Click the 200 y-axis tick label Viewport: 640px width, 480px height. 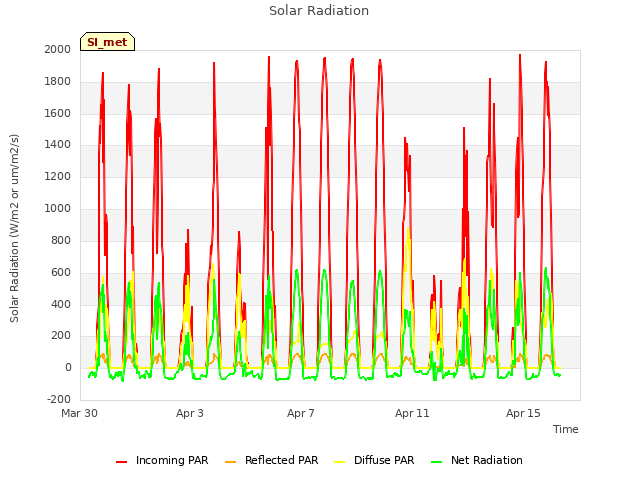pos(61,336)
